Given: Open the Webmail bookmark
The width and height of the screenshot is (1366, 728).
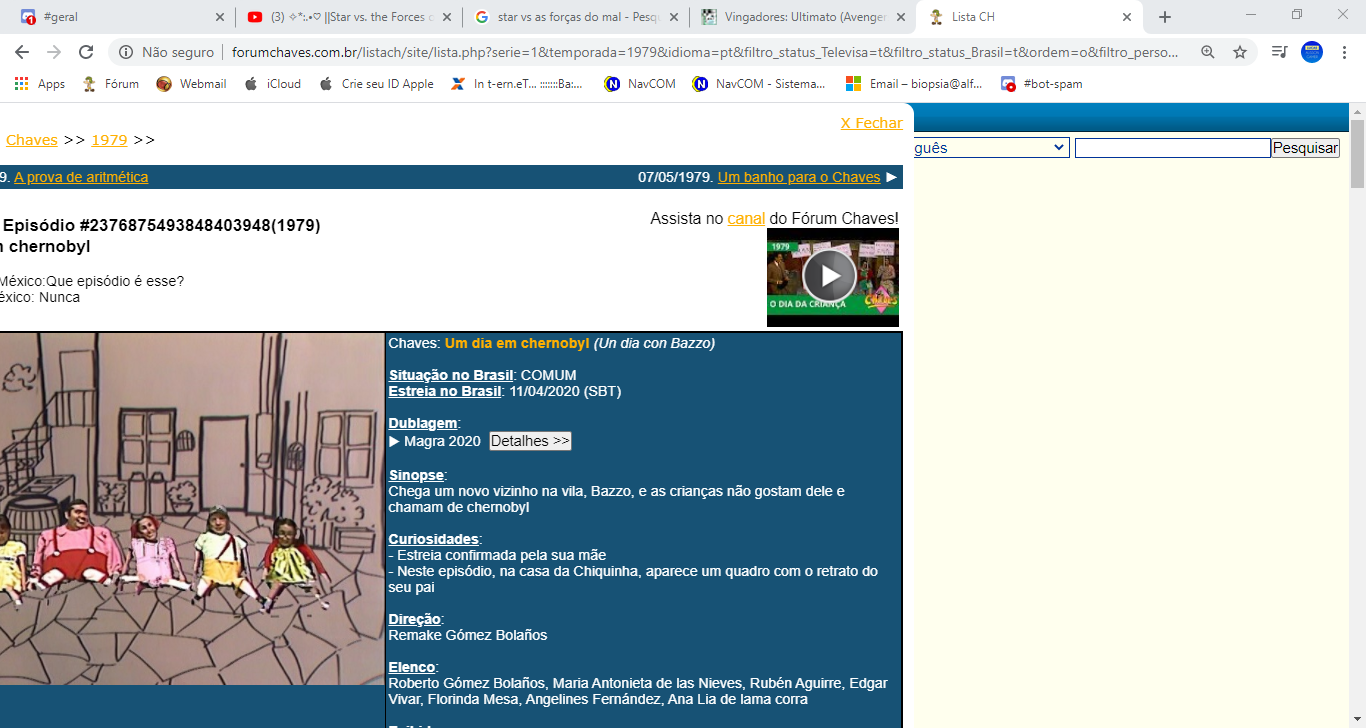Looking at the screenshot, I should point(191,84).
